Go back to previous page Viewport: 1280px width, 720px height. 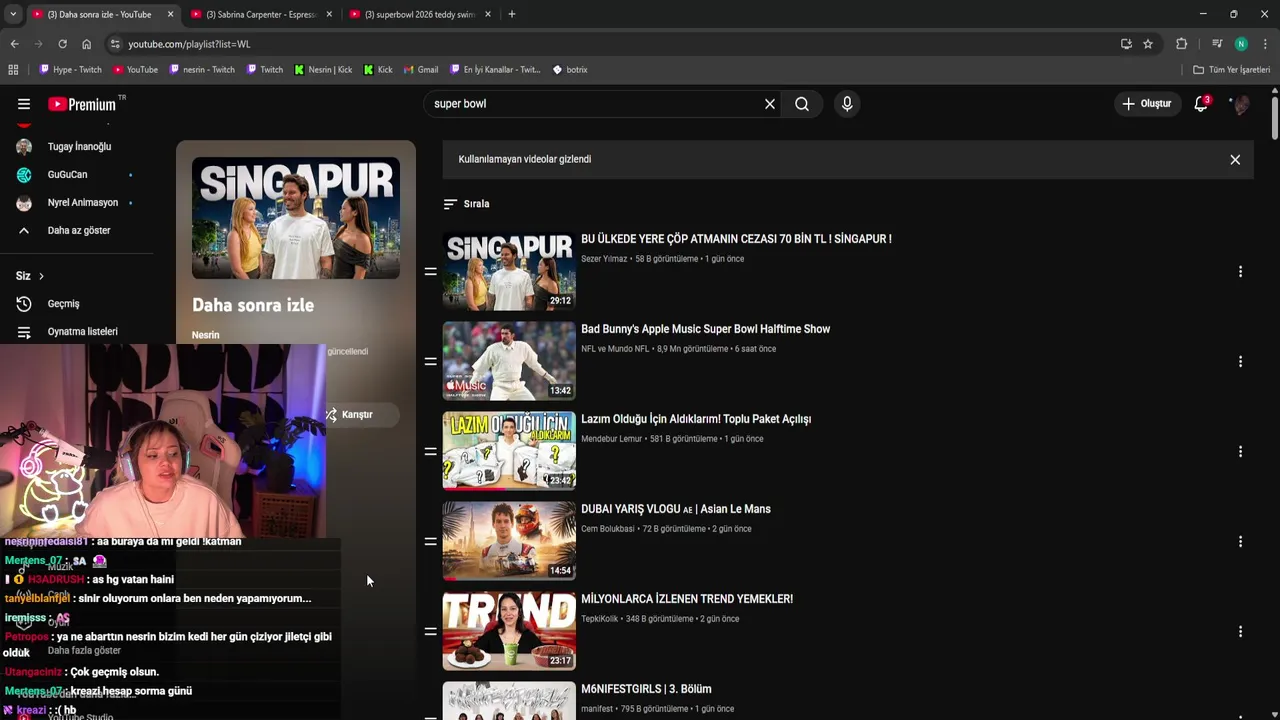[x=14, y=44]
